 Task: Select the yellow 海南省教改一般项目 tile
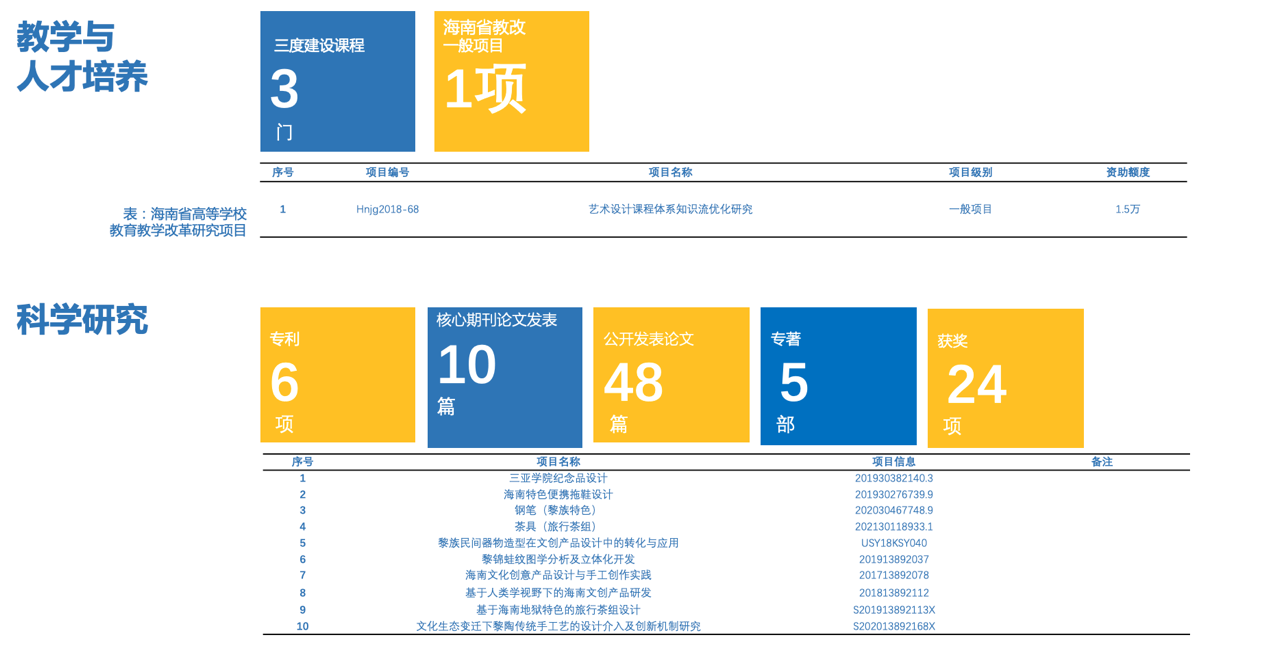(511, 81)
